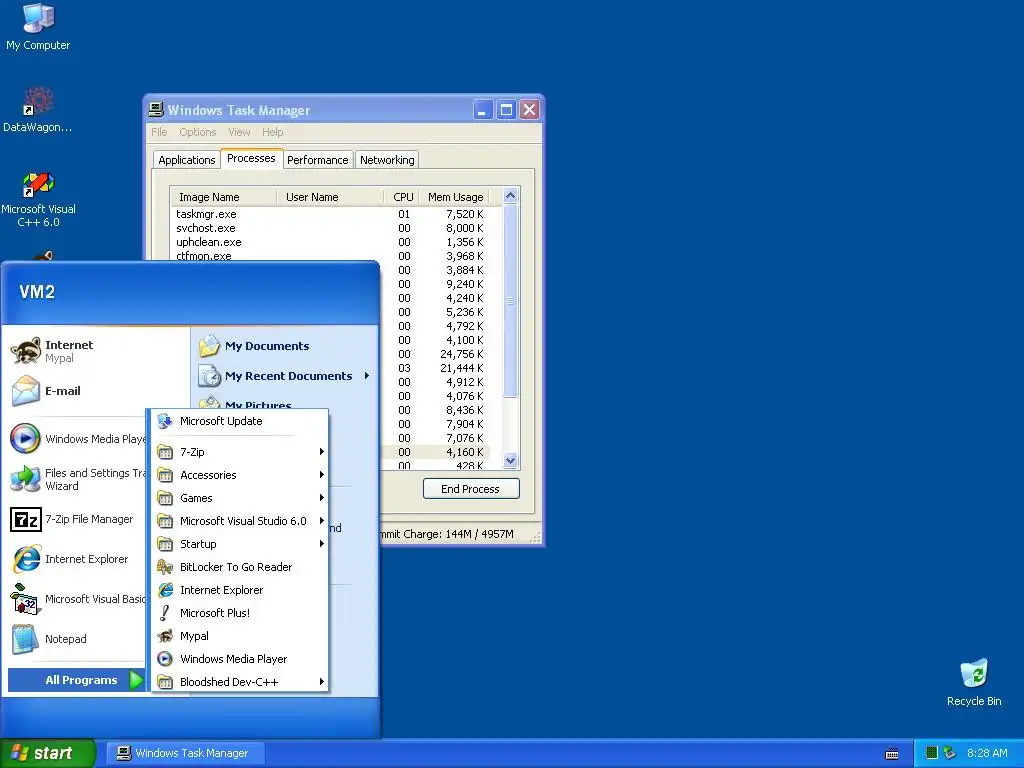
Task: Switch to the Performance tab
Action: (x=317, y=160)
